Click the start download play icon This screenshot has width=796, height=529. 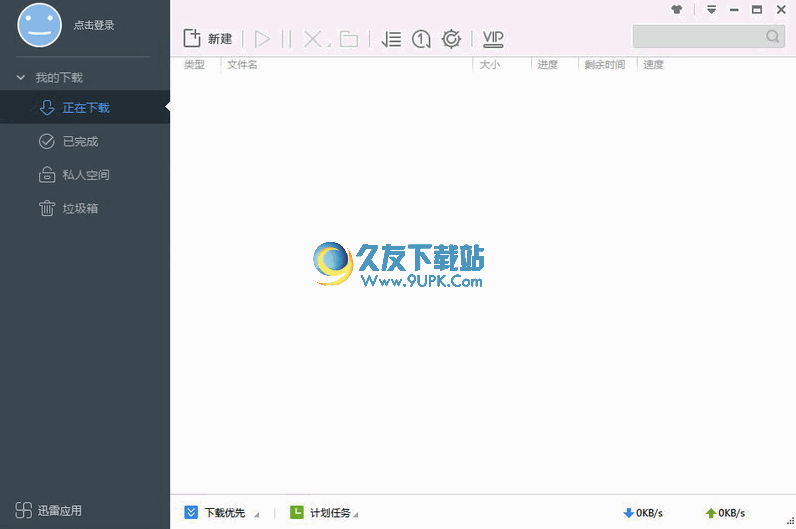[x=262, y=39]
